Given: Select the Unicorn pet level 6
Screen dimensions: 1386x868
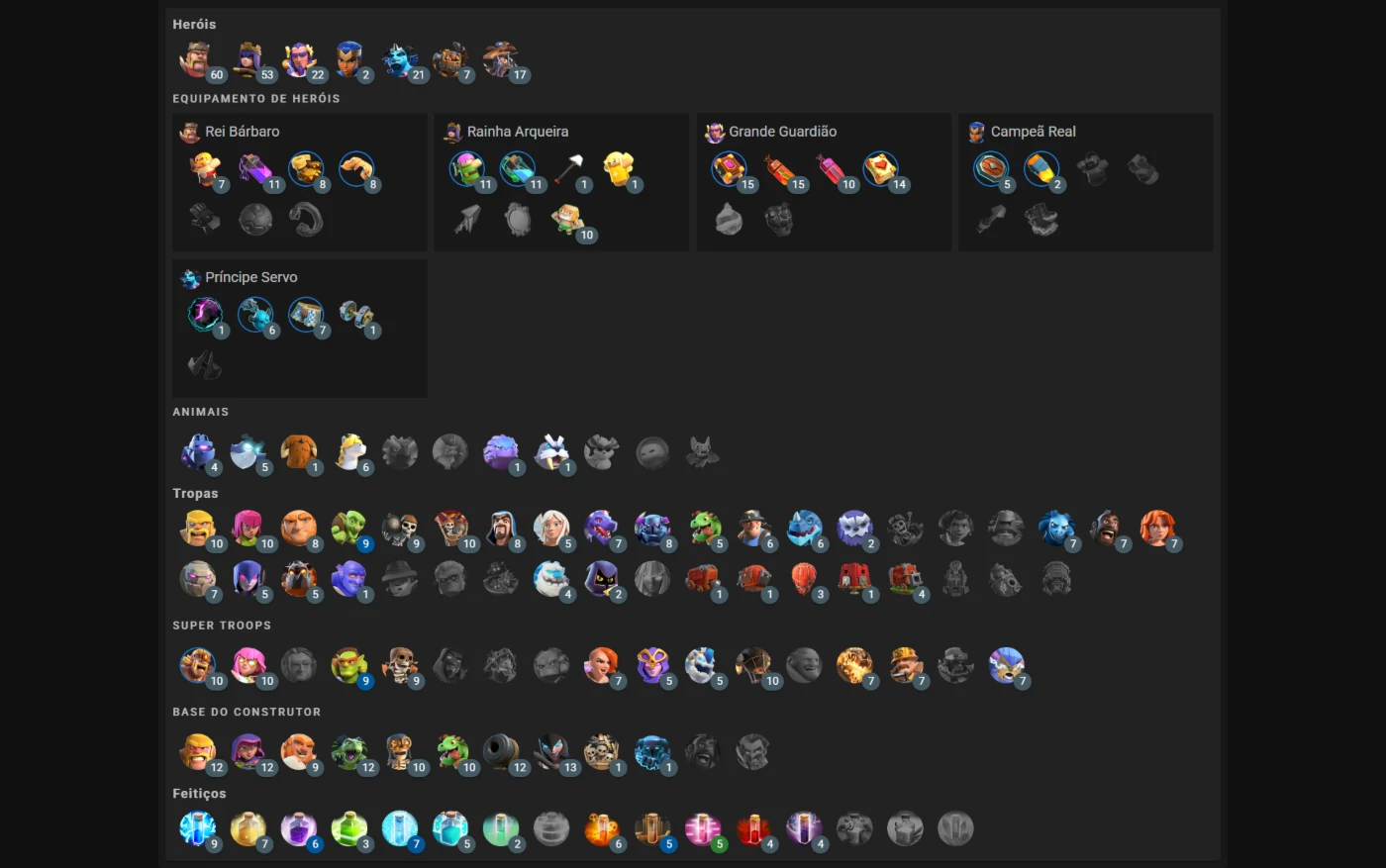Looking at the screenshot, I should (x=349, y=452).
